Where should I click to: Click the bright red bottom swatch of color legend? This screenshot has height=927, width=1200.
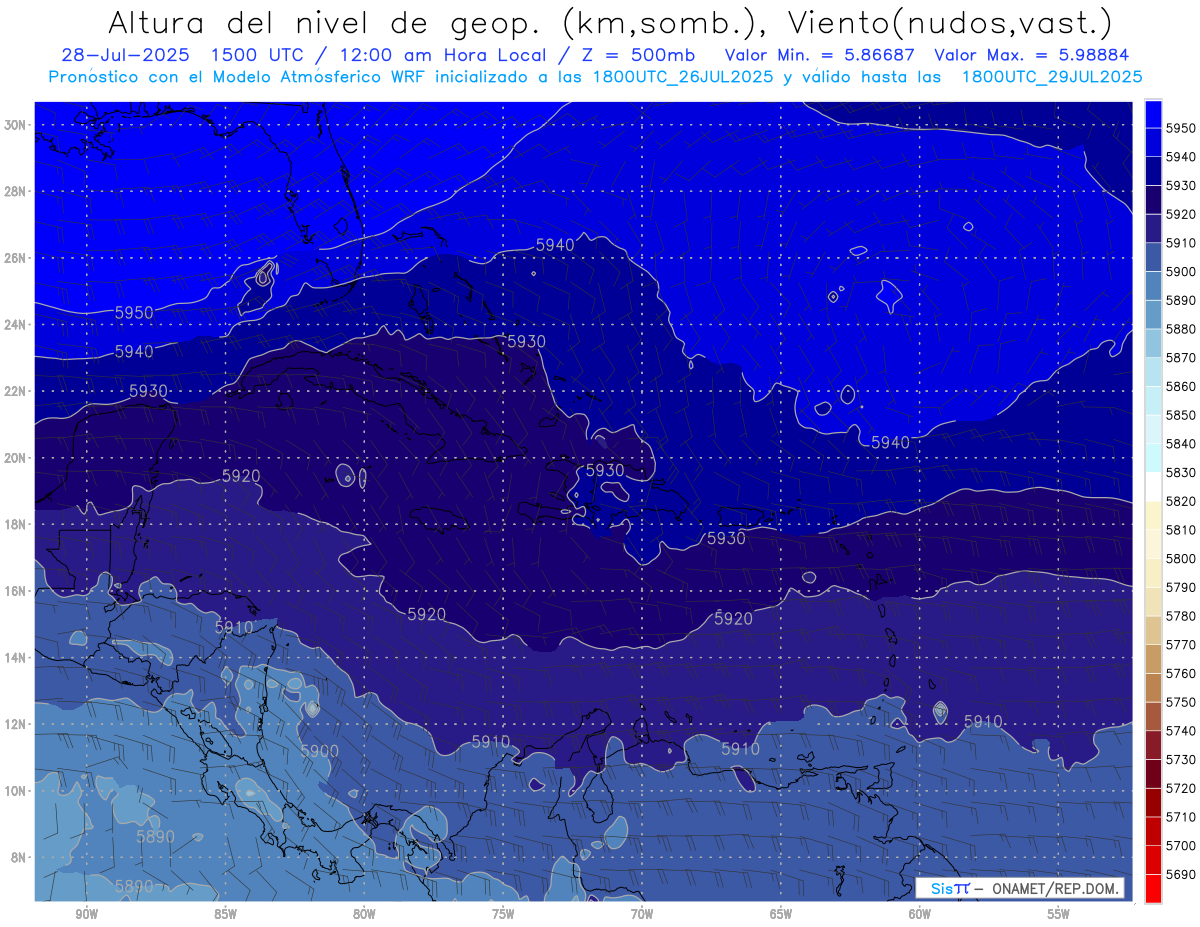pos(1153,888)
